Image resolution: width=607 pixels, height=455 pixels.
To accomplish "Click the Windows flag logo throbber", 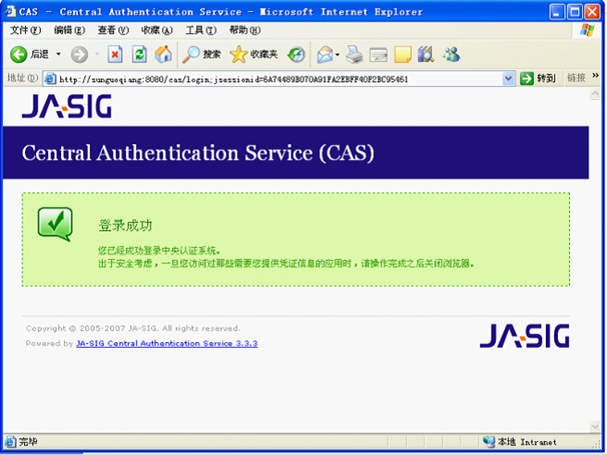I will pos(587,30).
